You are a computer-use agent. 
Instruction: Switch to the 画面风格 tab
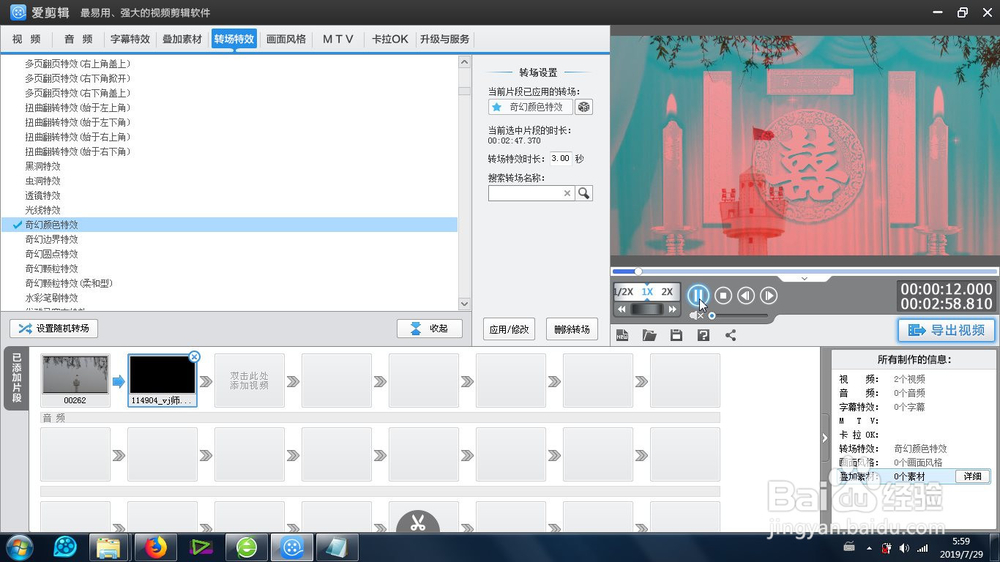coord(286,39)
